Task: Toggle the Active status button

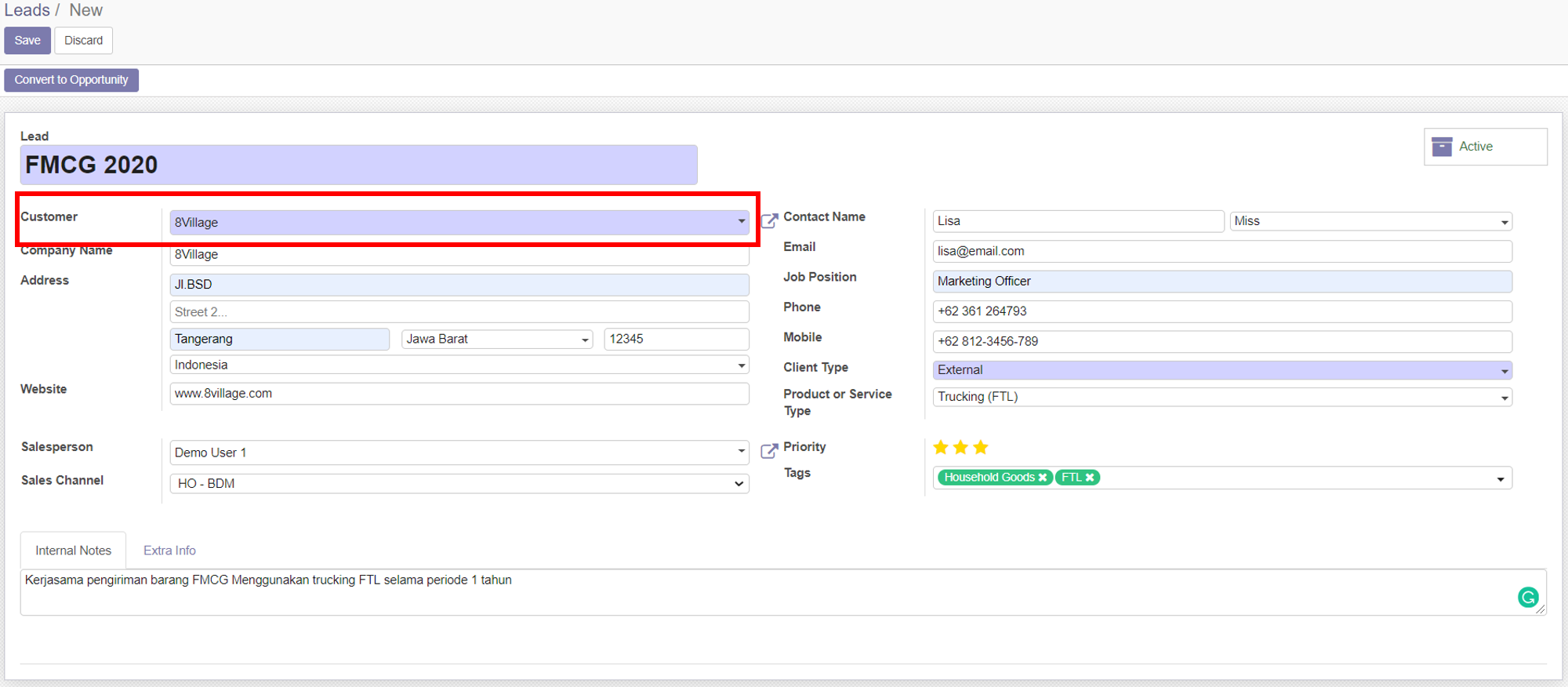Action: 1486,147
